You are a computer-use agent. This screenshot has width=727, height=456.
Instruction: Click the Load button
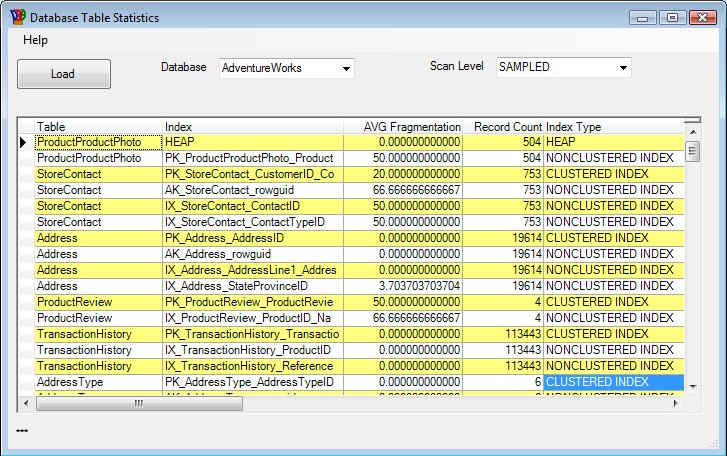pyautogui.click(x=64, y=74)
